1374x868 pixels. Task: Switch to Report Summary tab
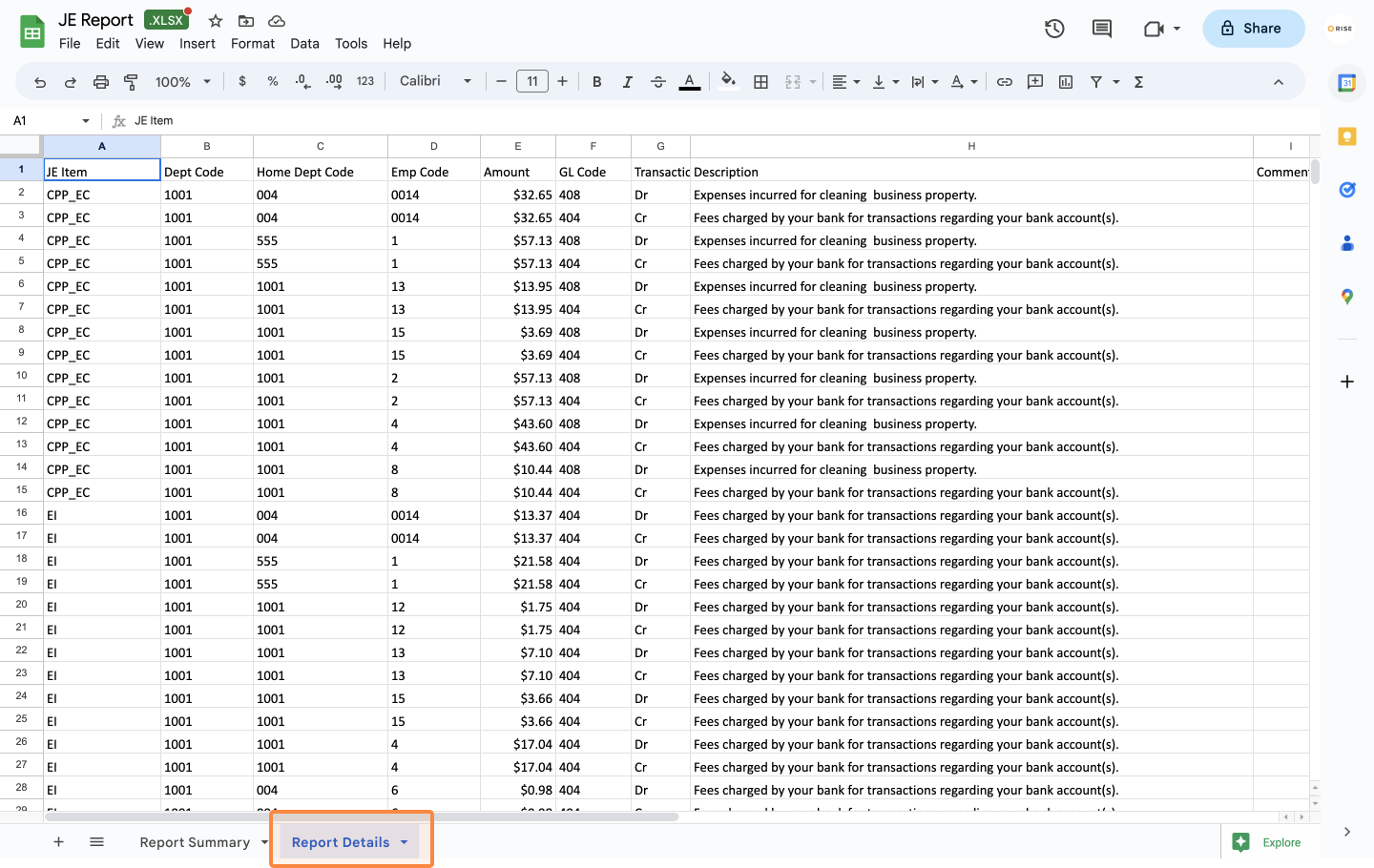point(195,842)
